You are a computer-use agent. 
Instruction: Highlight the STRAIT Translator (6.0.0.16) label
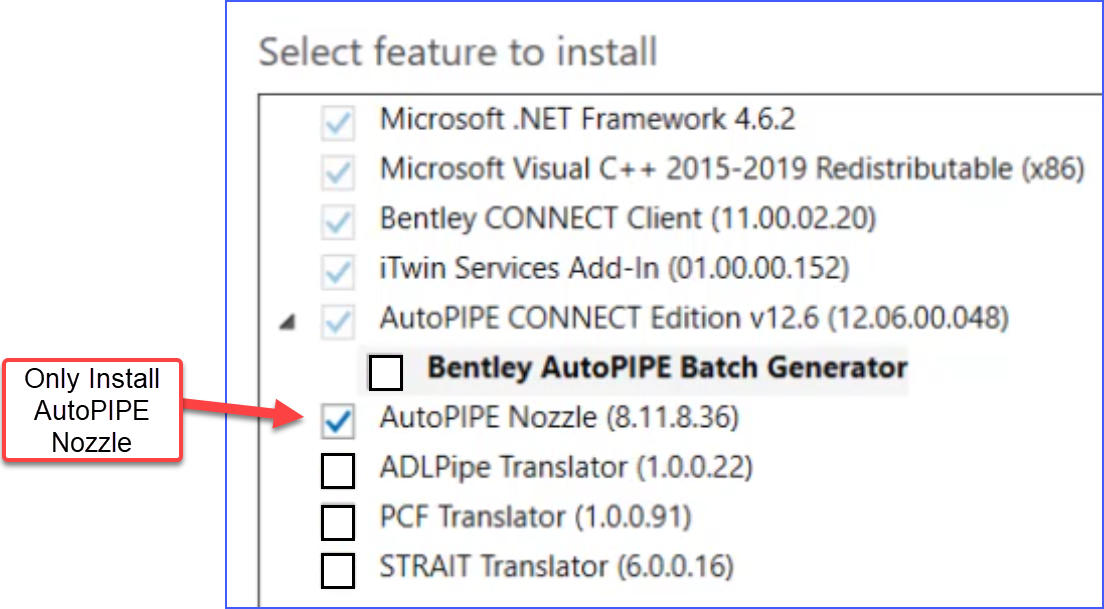556,567
